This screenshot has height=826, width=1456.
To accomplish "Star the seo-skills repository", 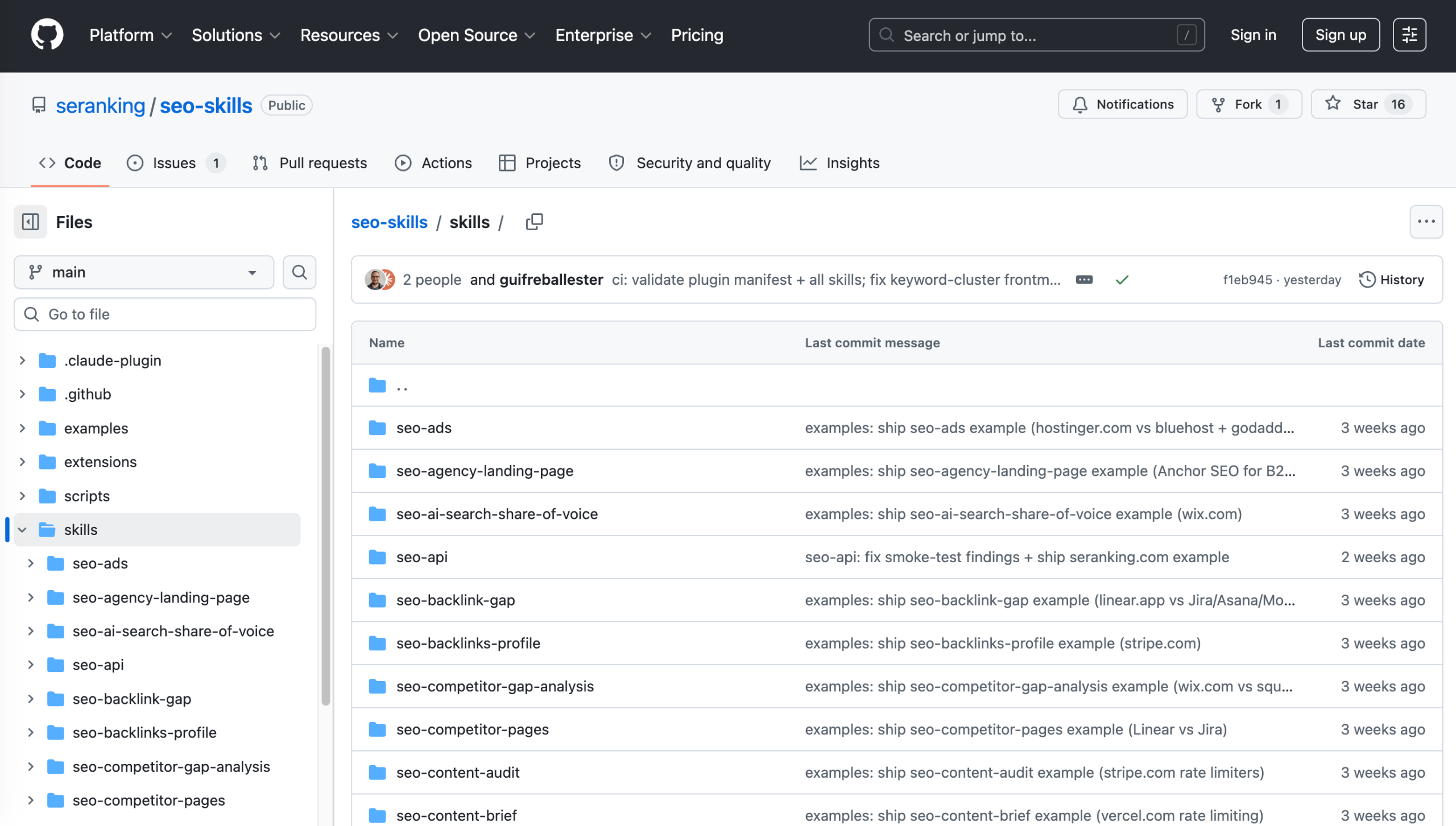I will point(1368,104).
